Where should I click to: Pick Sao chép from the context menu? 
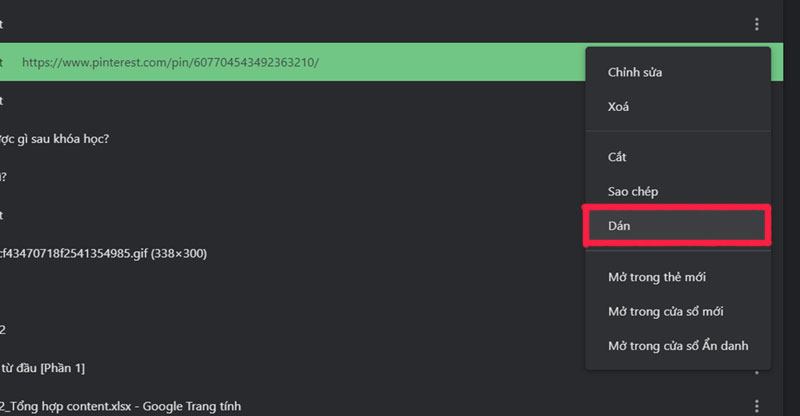[x=632, y=191]
